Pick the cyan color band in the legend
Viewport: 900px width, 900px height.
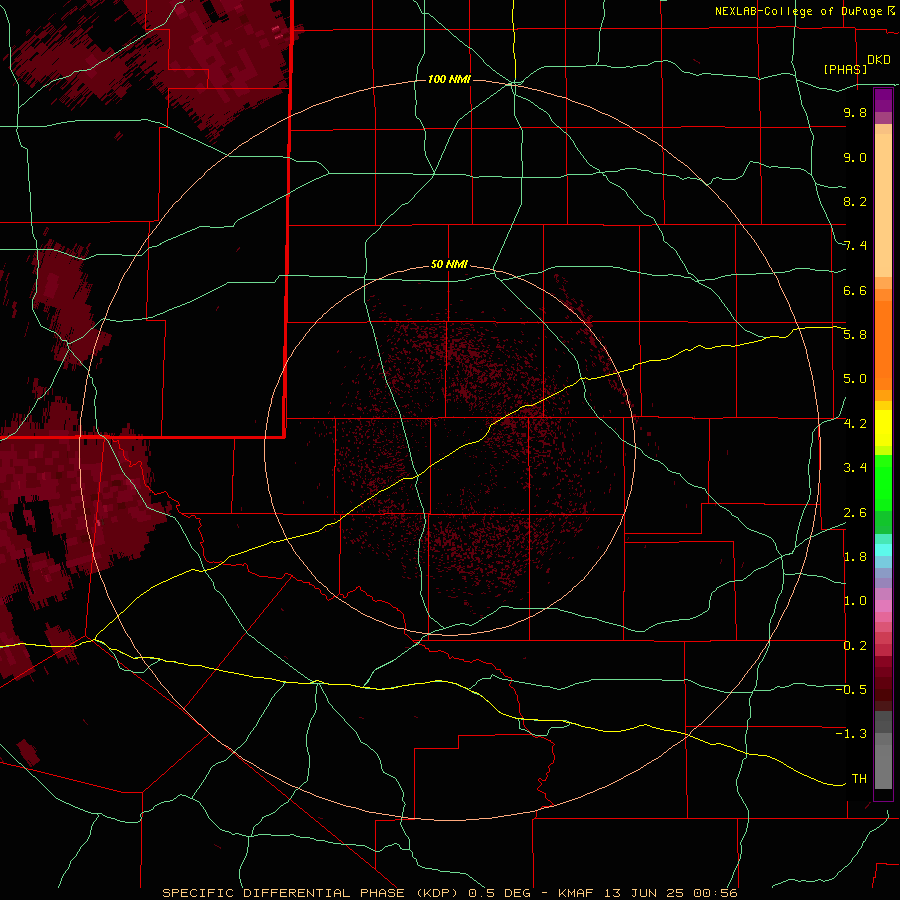coord(883,550)
